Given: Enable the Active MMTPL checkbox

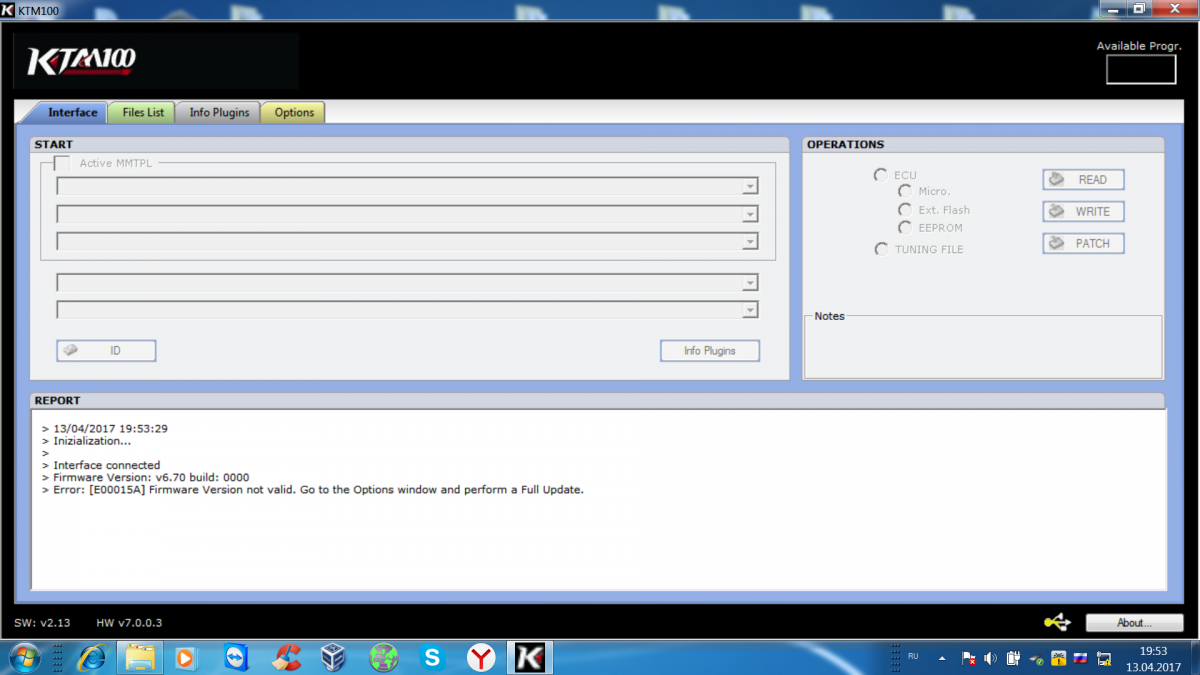Looking at the screenshot, I should [62, 163].
